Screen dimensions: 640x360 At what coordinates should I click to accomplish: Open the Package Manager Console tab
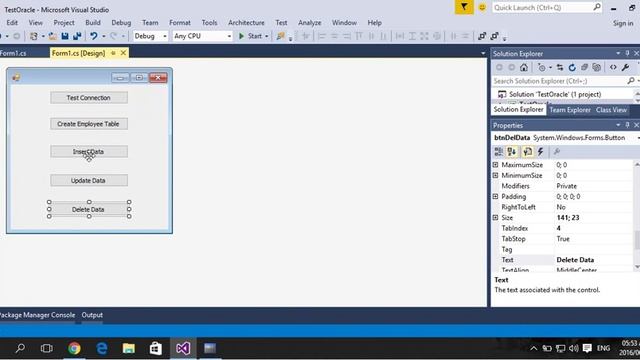pos(37,315)
